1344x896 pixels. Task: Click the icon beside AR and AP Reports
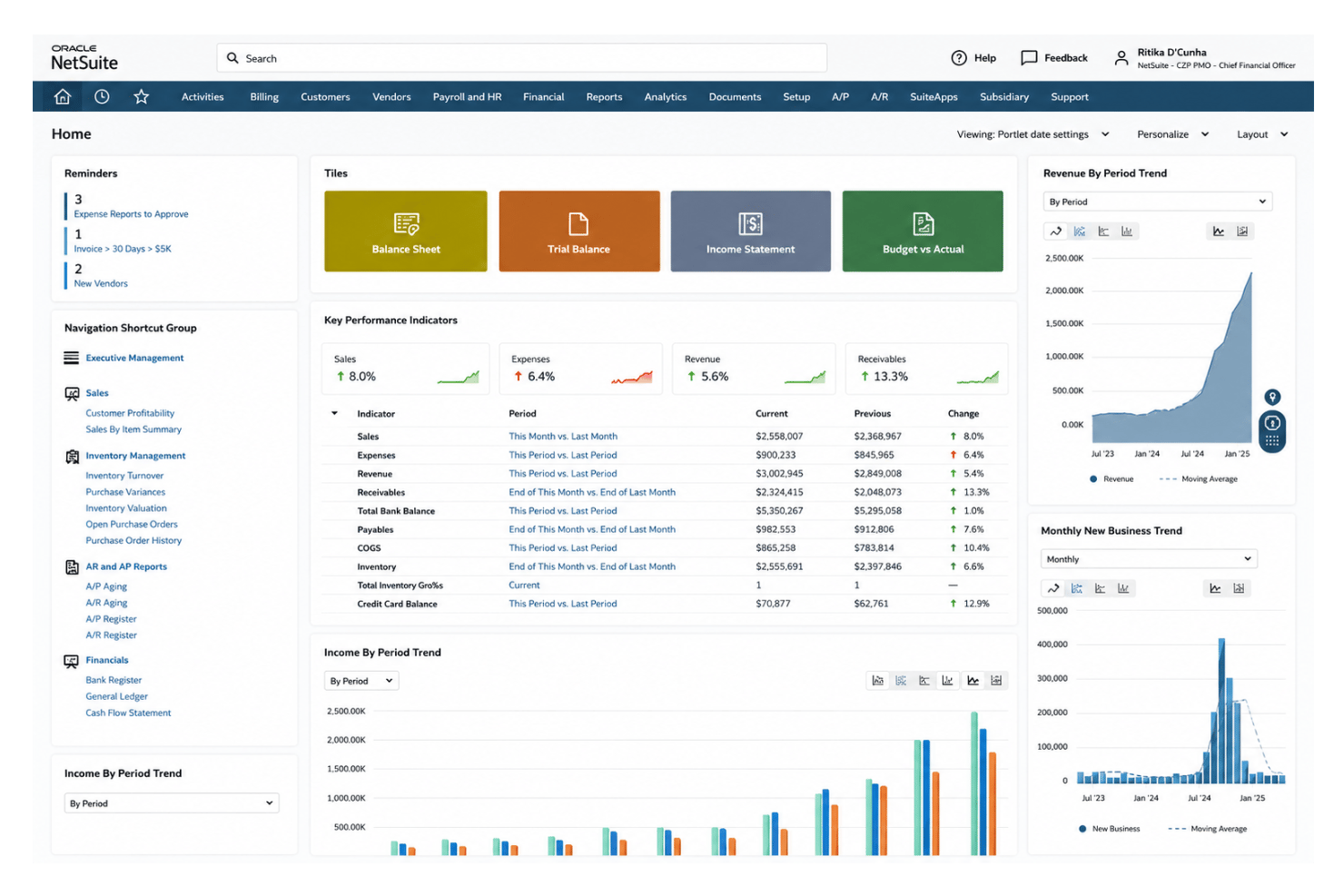point(72,567)
